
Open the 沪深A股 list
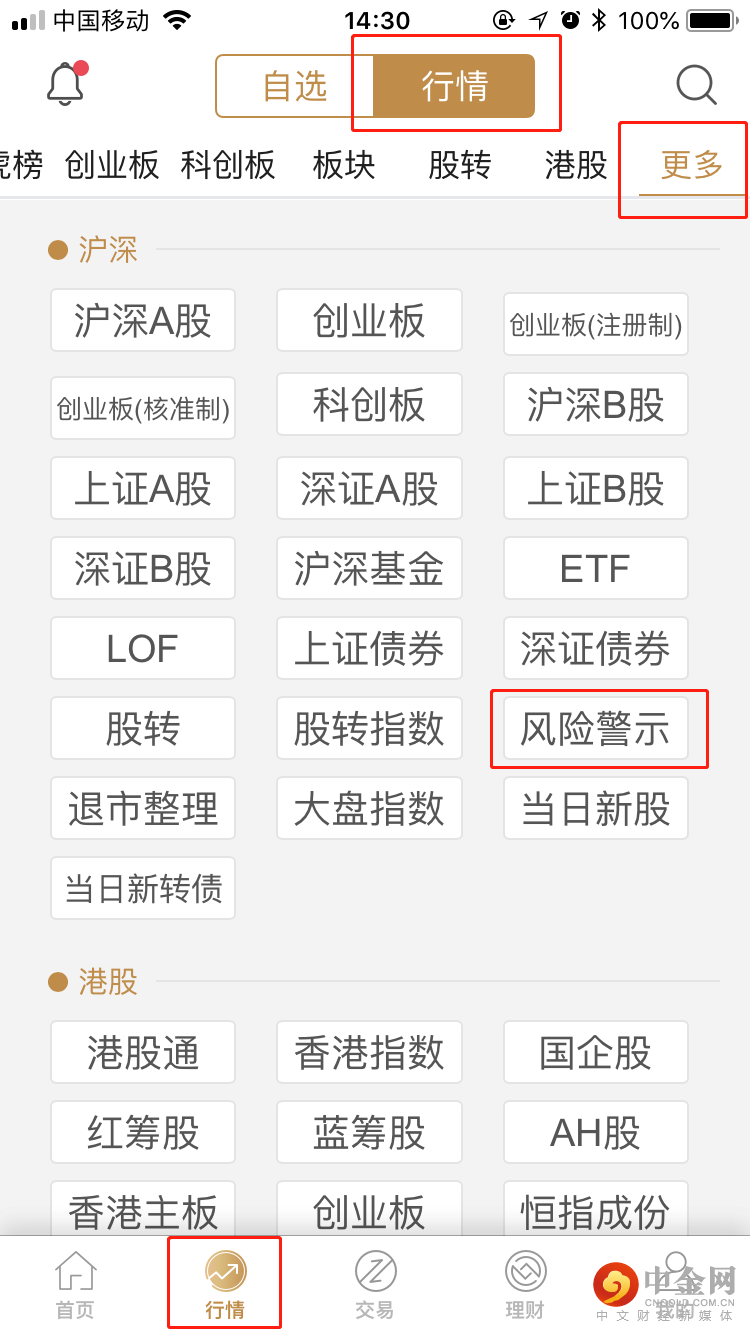pos(143,321)
